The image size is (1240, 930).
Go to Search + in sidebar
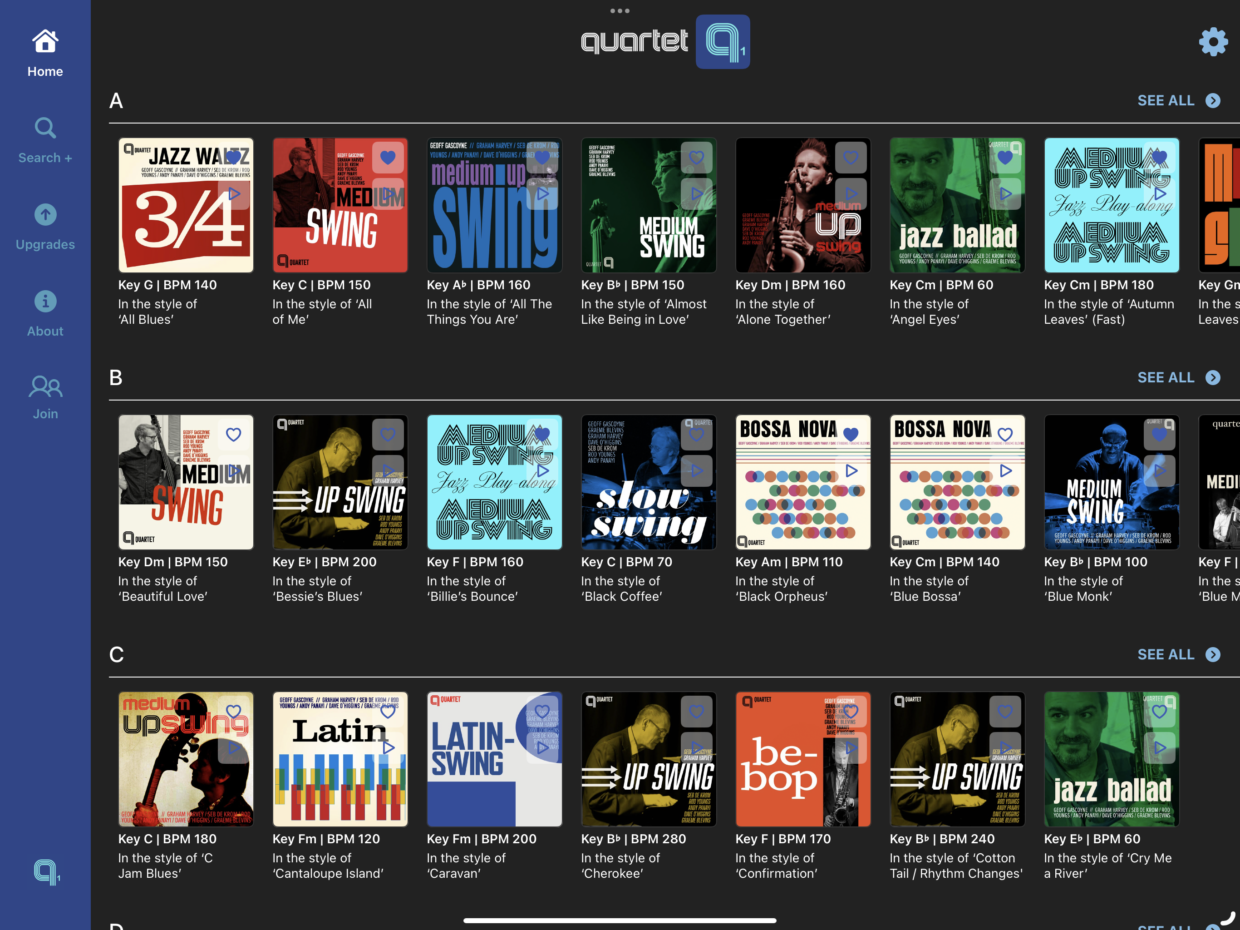point(45,140)
